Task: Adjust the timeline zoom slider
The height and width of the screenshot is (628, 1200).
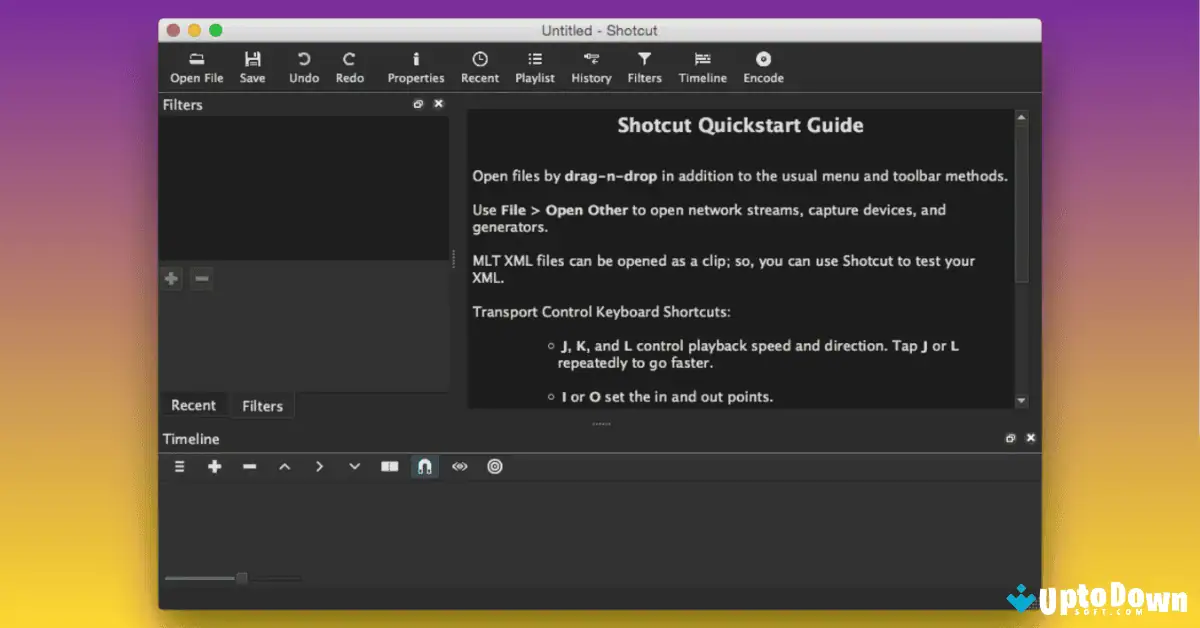Action: [x=240, y=577]
